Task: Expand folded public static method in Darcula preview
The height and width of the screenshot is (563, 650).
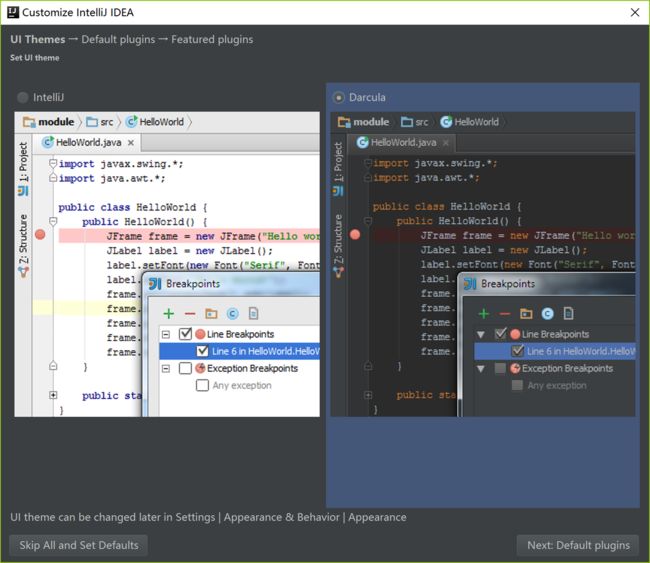Action: [368, 395]
